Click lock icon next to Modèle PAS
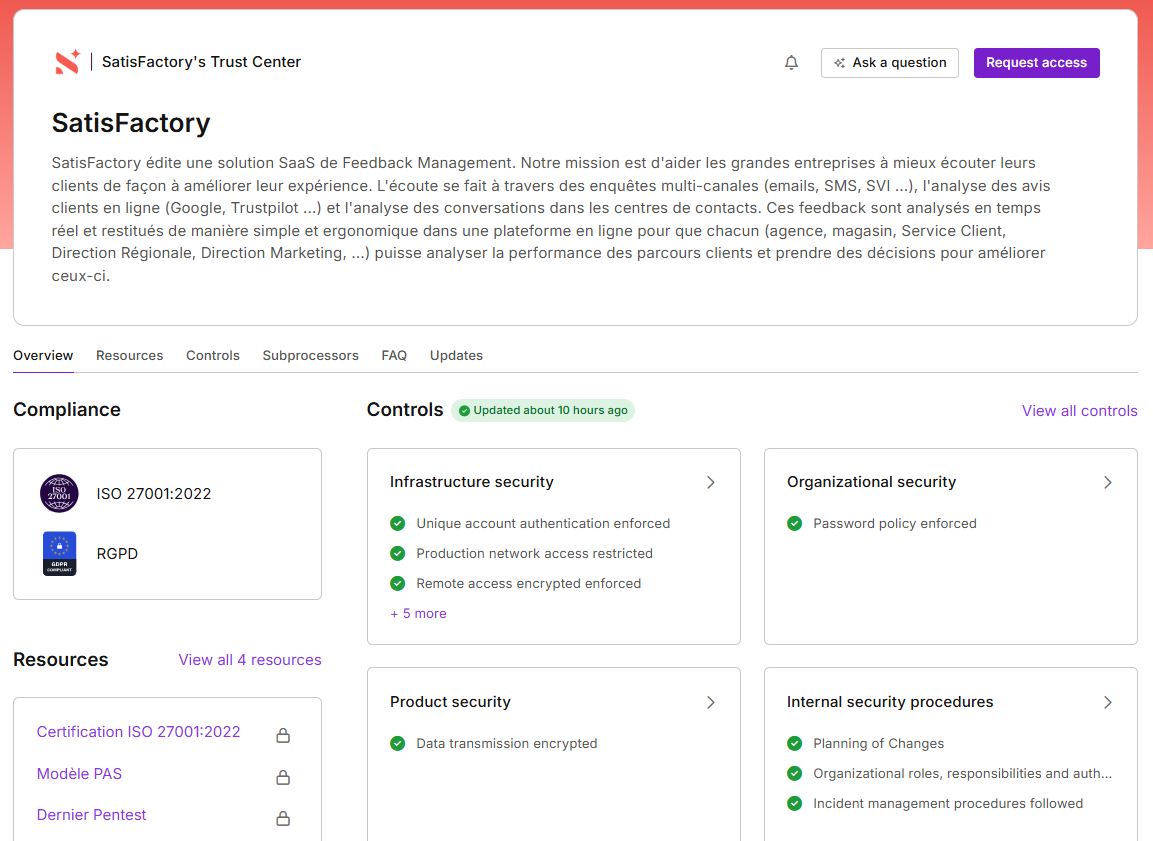Image resolution: width=1153 pixels, height=841 pixels. (x=283, y=777)
